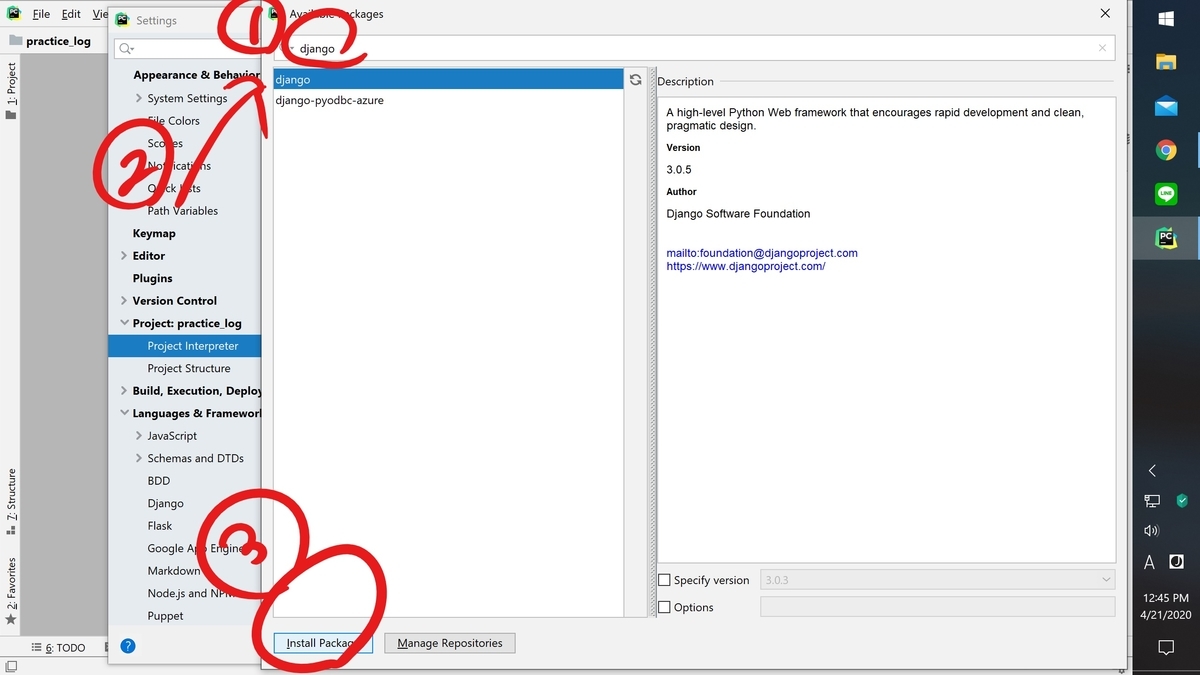Open LINE app from taskbar
The width and height of the screenshot is (1200, 675).
pos(1166,194)
